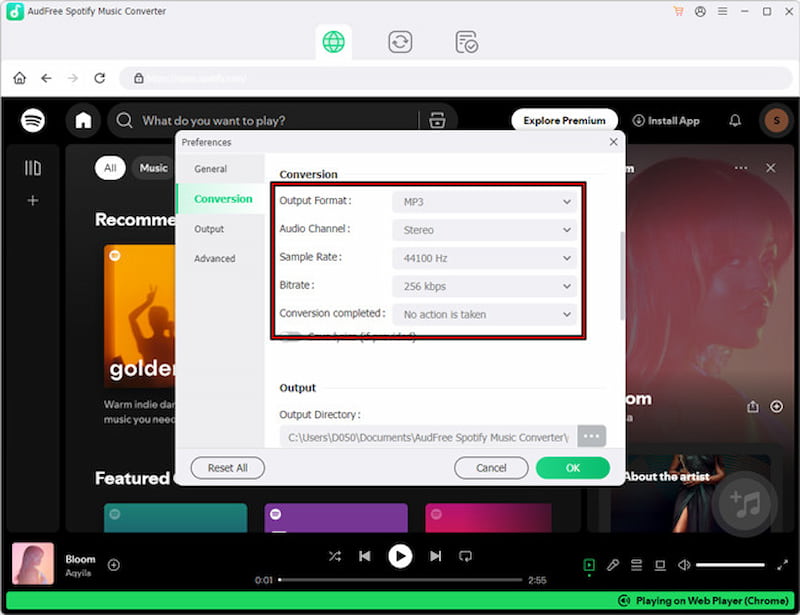Open the Audio Channel dropdown
The width and height of the screenshot is (800, 615).
484,230
